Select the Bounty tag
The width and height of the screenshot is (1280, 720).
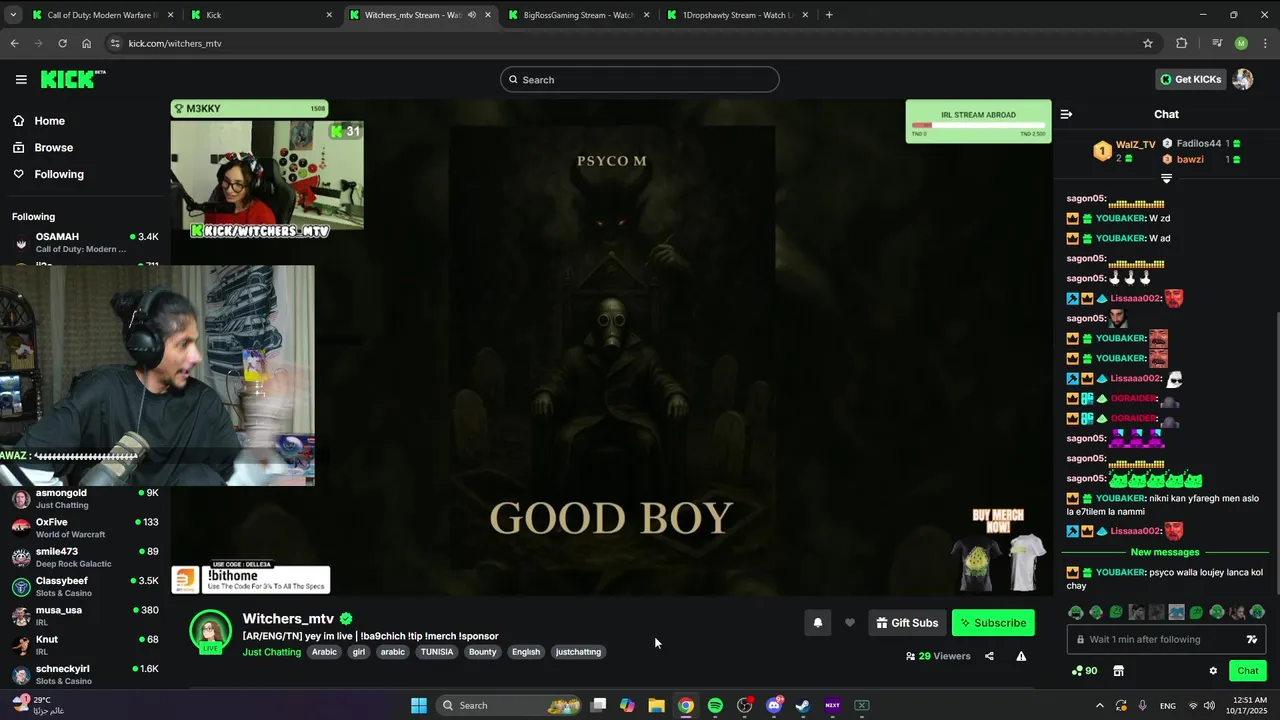tap(482, 652)
